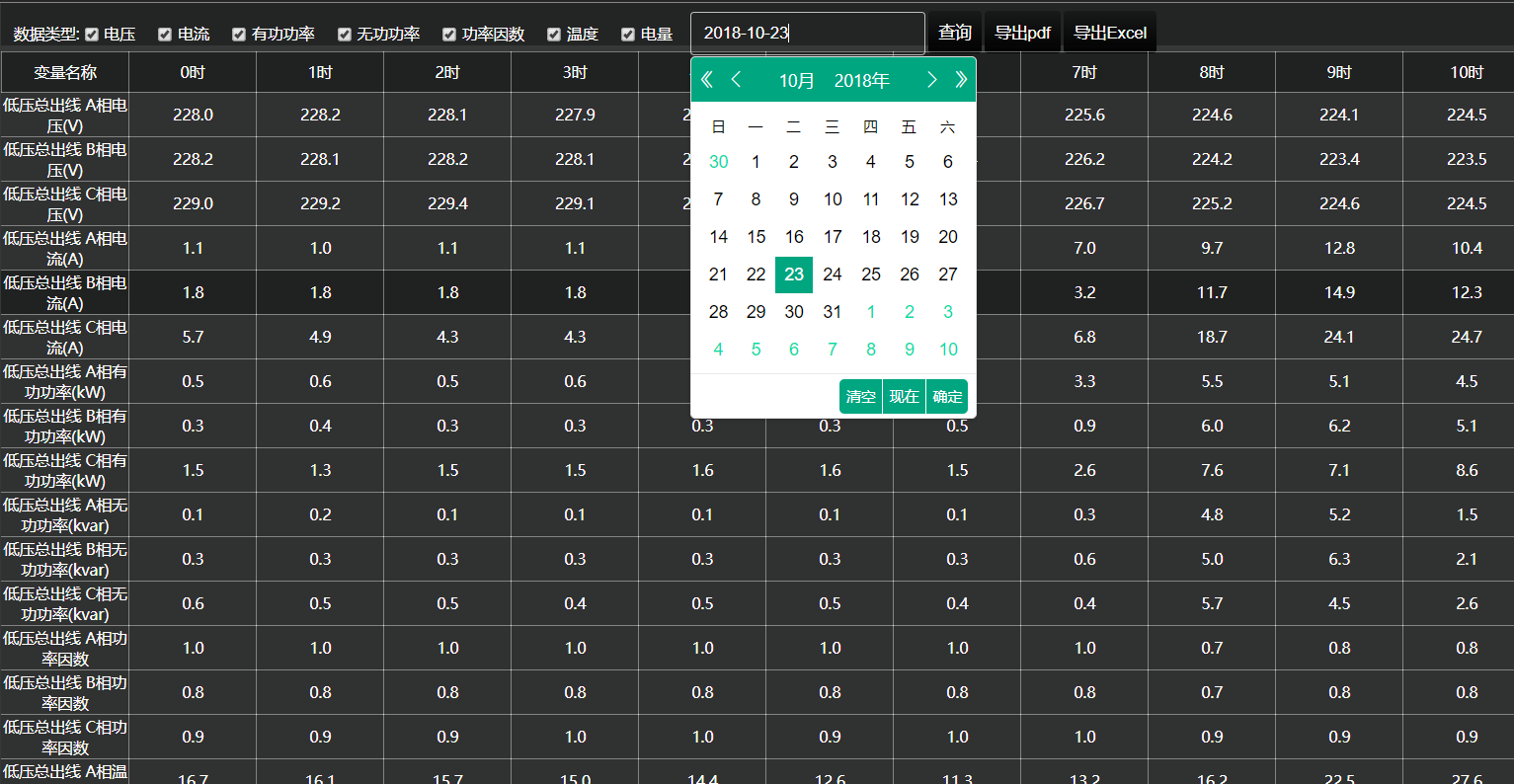Select the 低压总出线 B相电压(V) row label

(x=65, y=159)
